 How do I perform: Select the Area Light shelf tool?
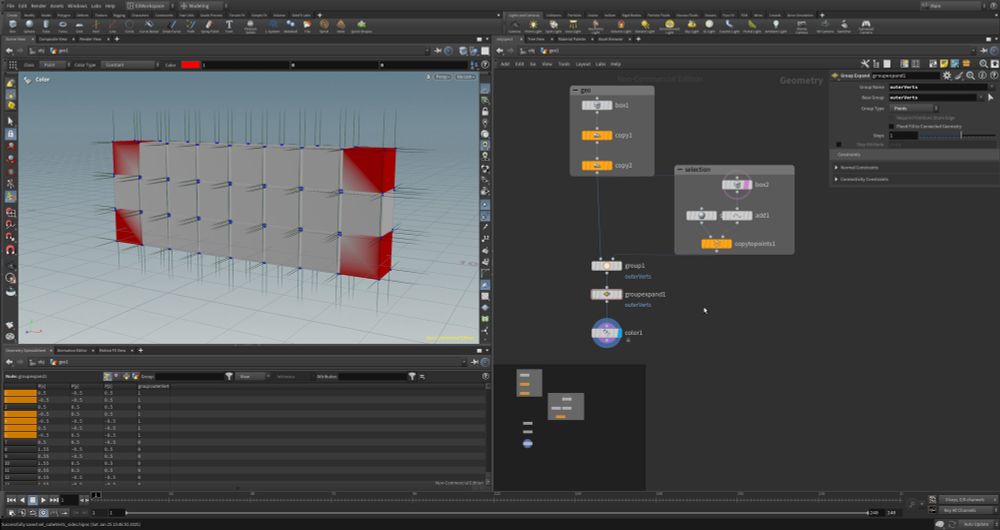tap(574, 26)
